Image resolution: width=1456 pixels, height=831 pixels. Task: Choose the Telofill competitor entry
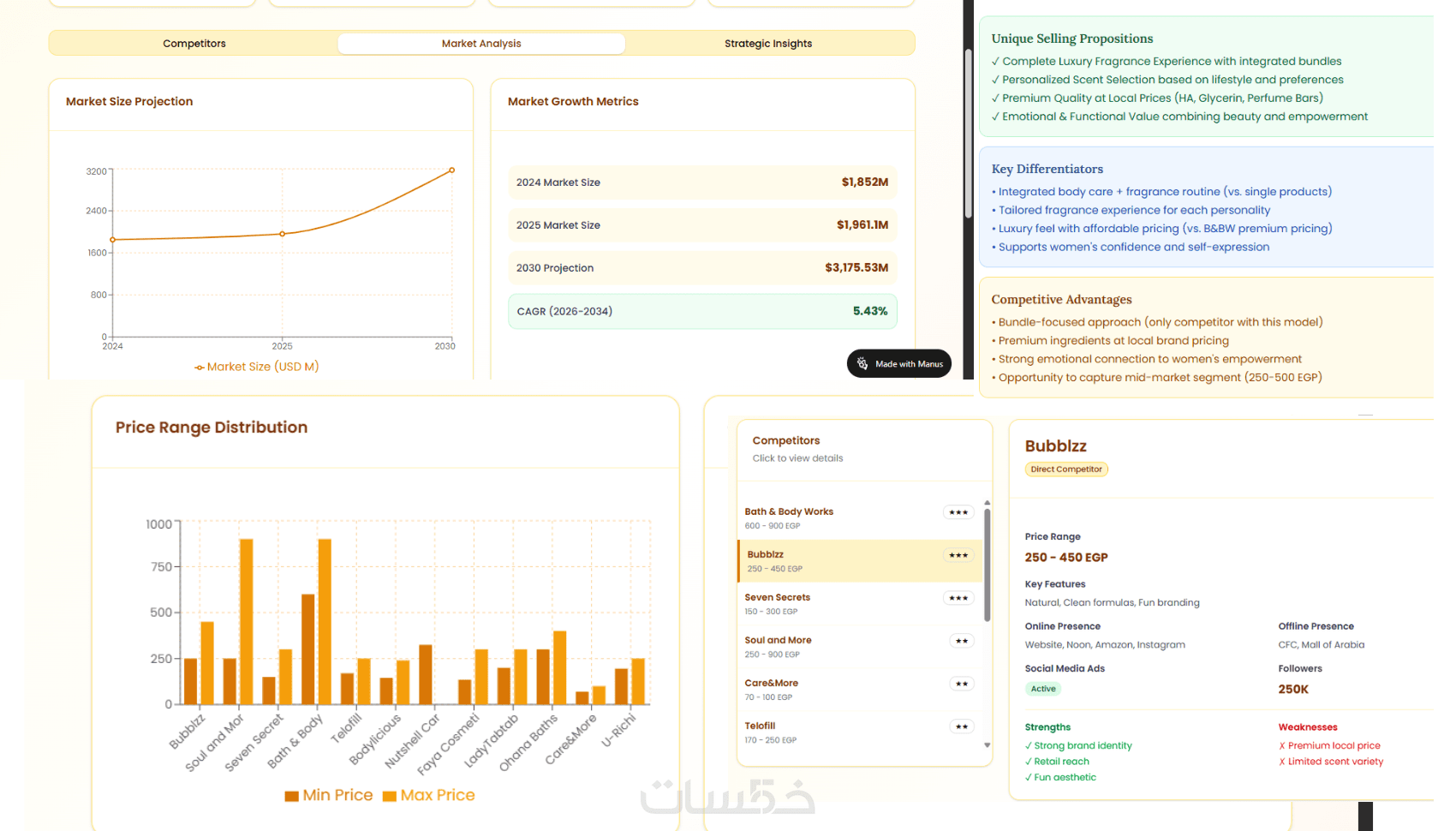[x=860, y=732]
